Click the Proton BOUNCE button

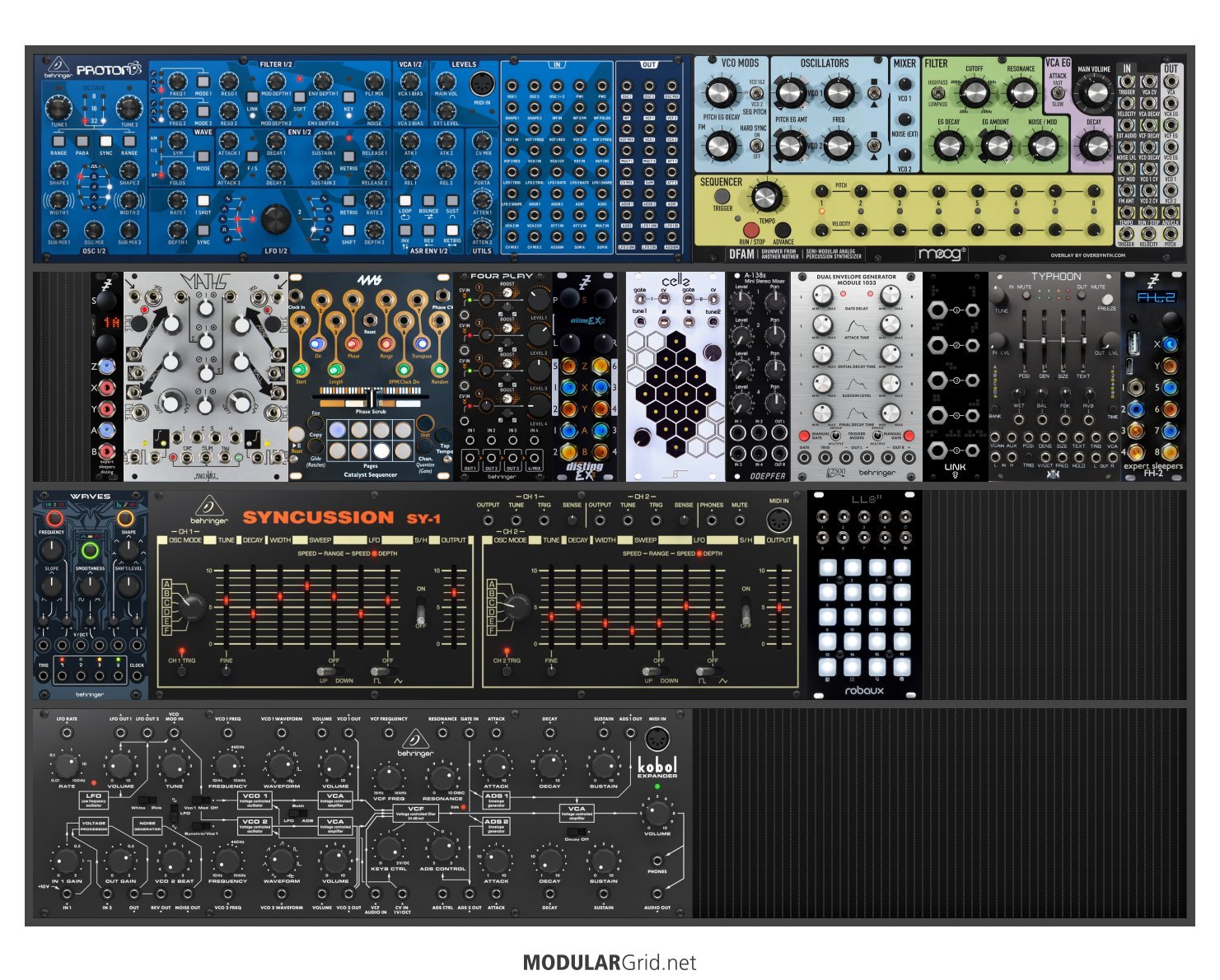[428, 201]
